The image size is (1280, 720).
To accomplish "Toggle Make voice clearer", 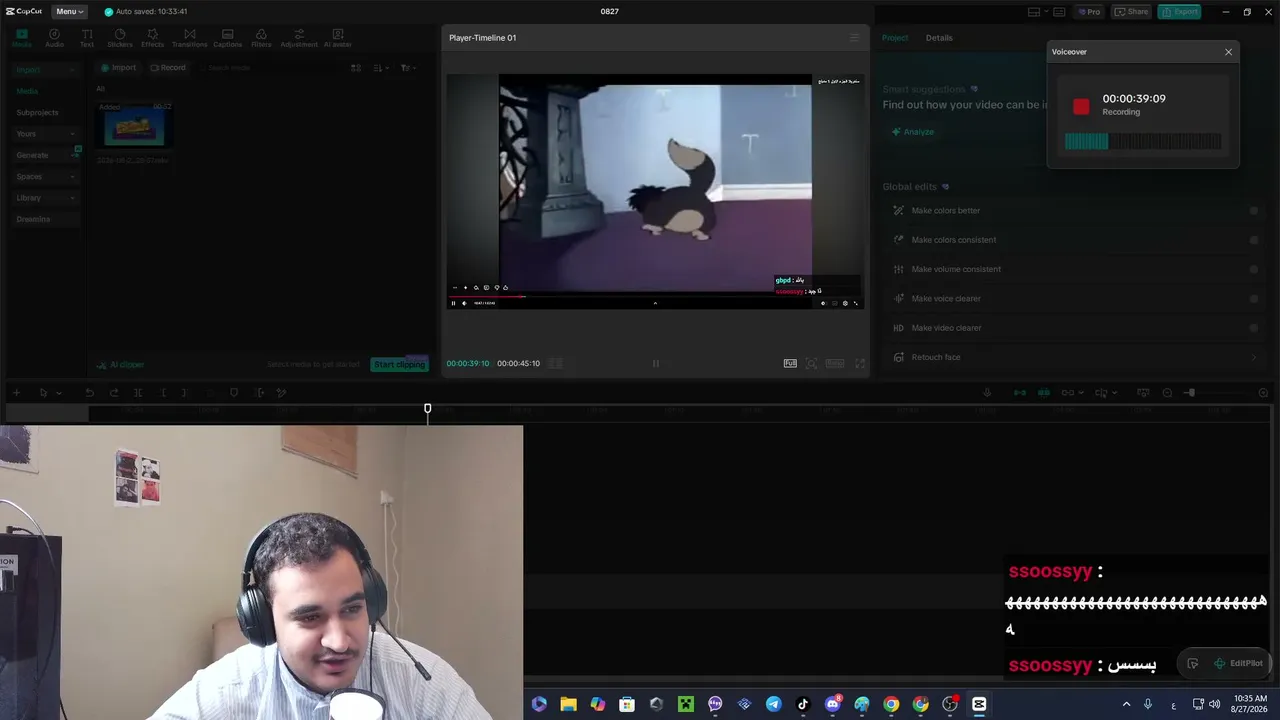I will coord(1253,299).
